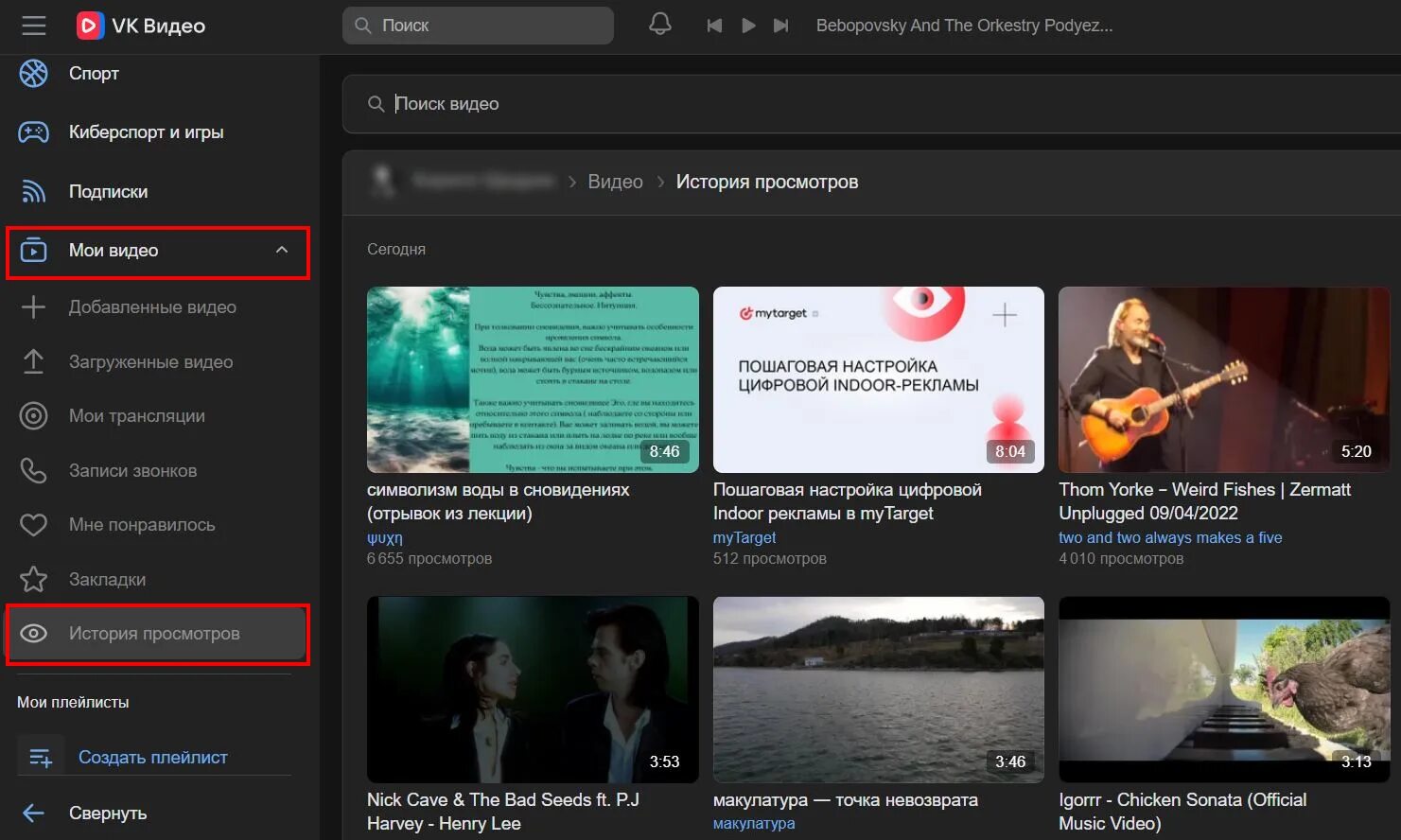
Task: Click the upload arrow icon
Action: [x=34, y=361]
